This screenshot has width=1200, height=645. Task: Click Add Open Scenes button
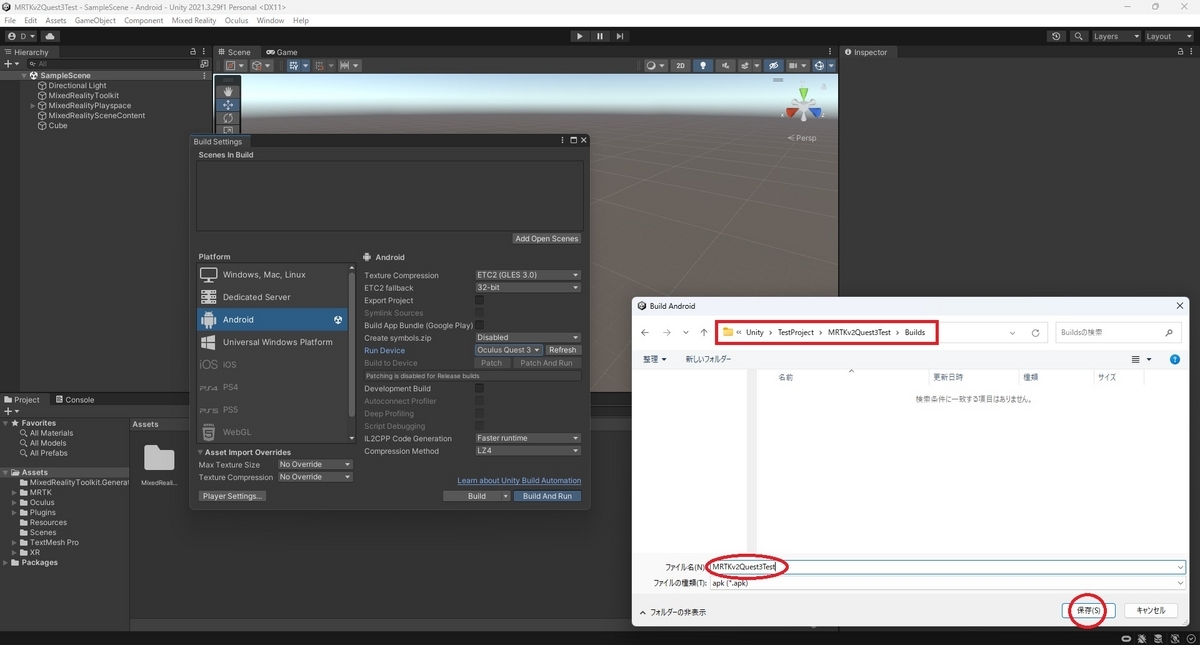(x=547, y=238)
